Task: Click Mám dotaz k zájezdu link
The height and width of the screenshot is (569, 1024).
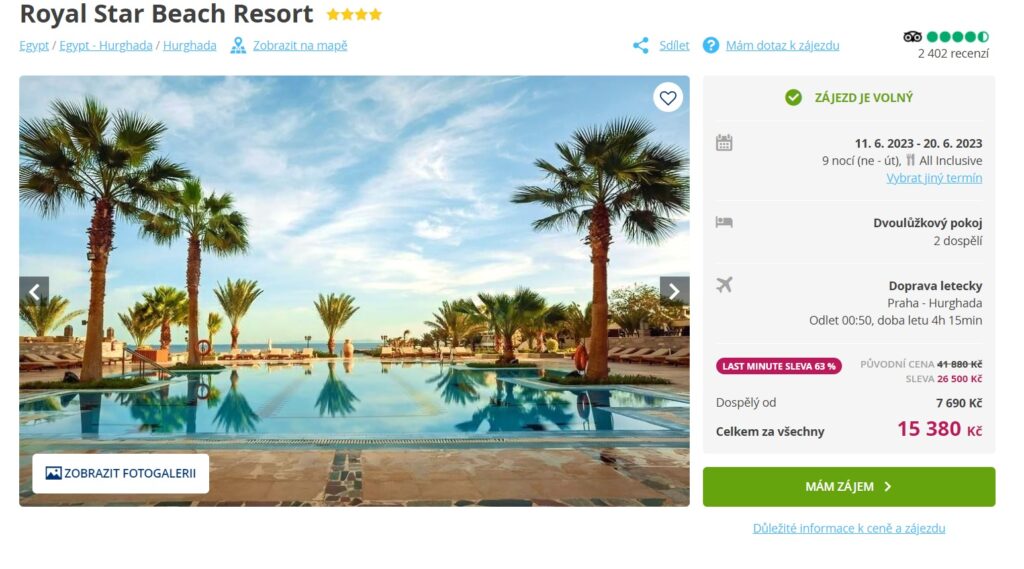Action: click(x=782, y=46)
